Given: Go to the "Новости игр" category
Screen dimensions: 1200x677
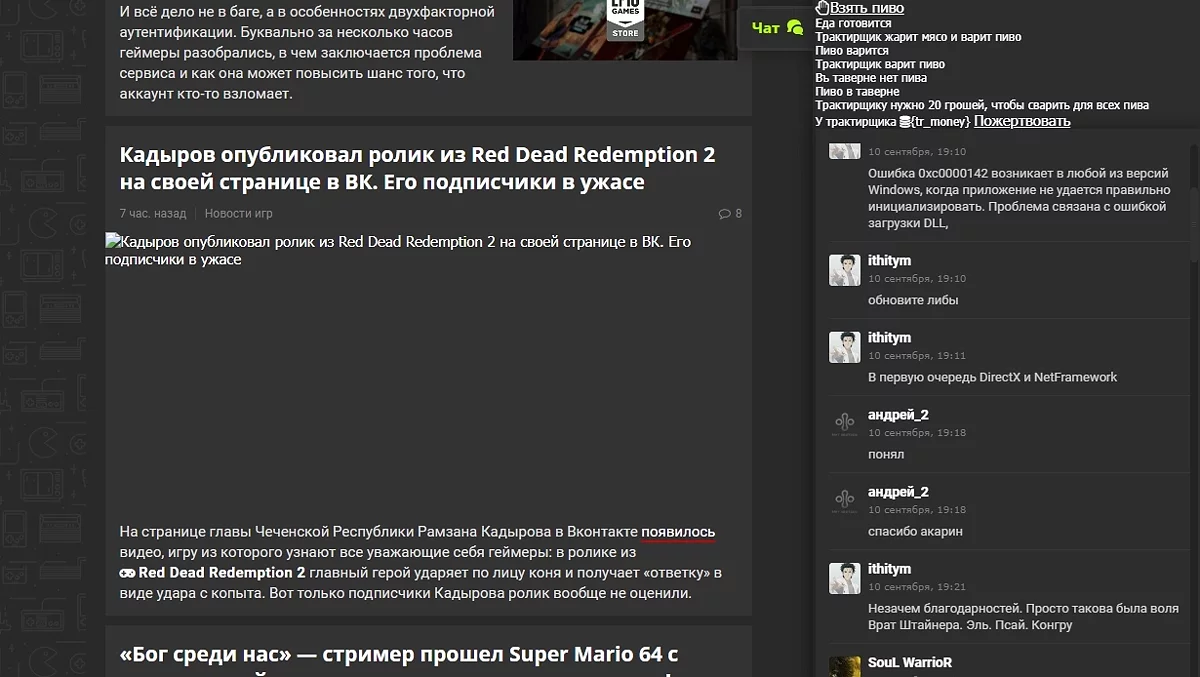Looking at the screenshot, I should pyautogui.click(x=238, y=214).
